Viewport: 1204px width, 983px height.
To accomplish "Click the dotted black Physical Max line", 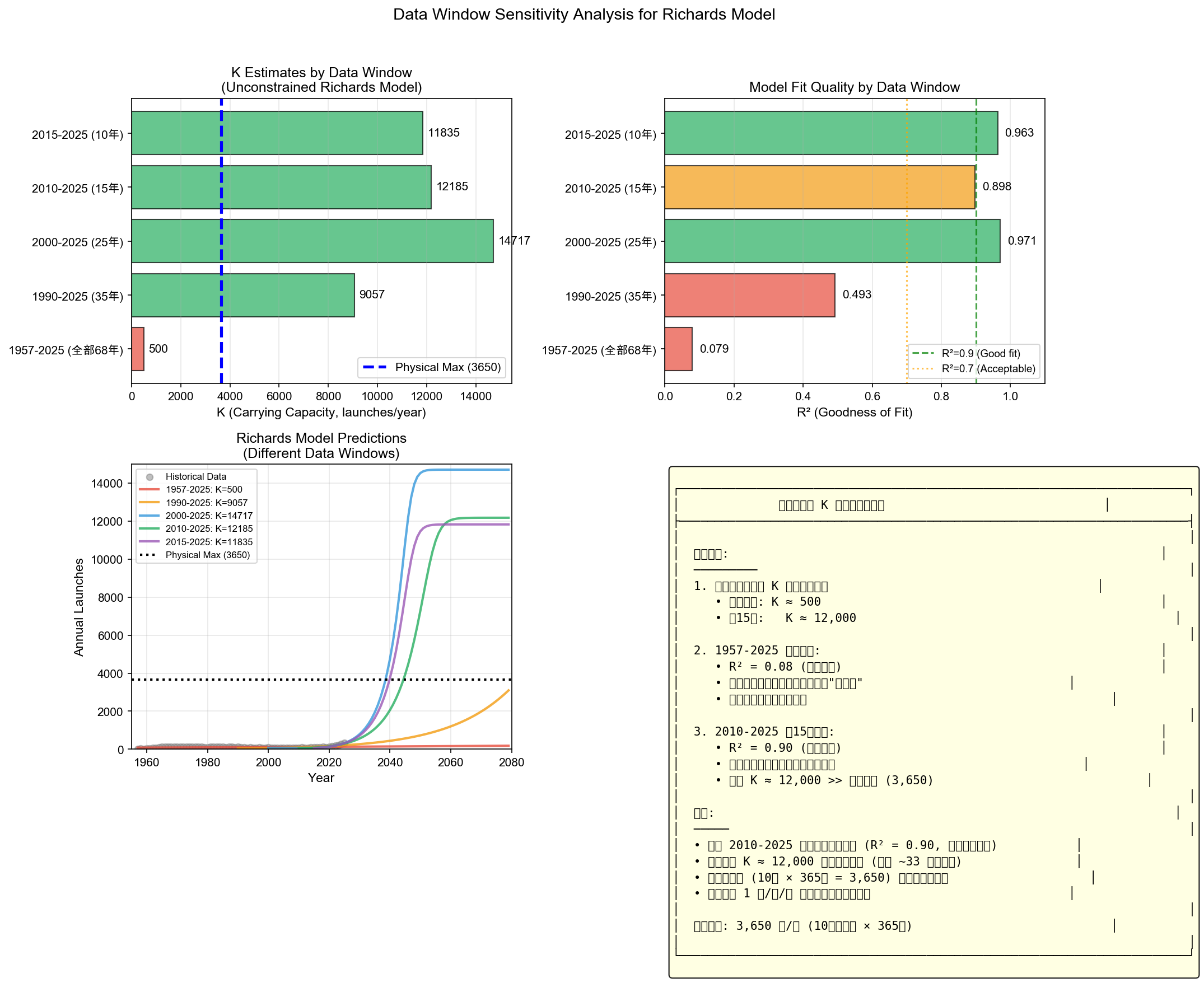I will click(x=283, y=680).
